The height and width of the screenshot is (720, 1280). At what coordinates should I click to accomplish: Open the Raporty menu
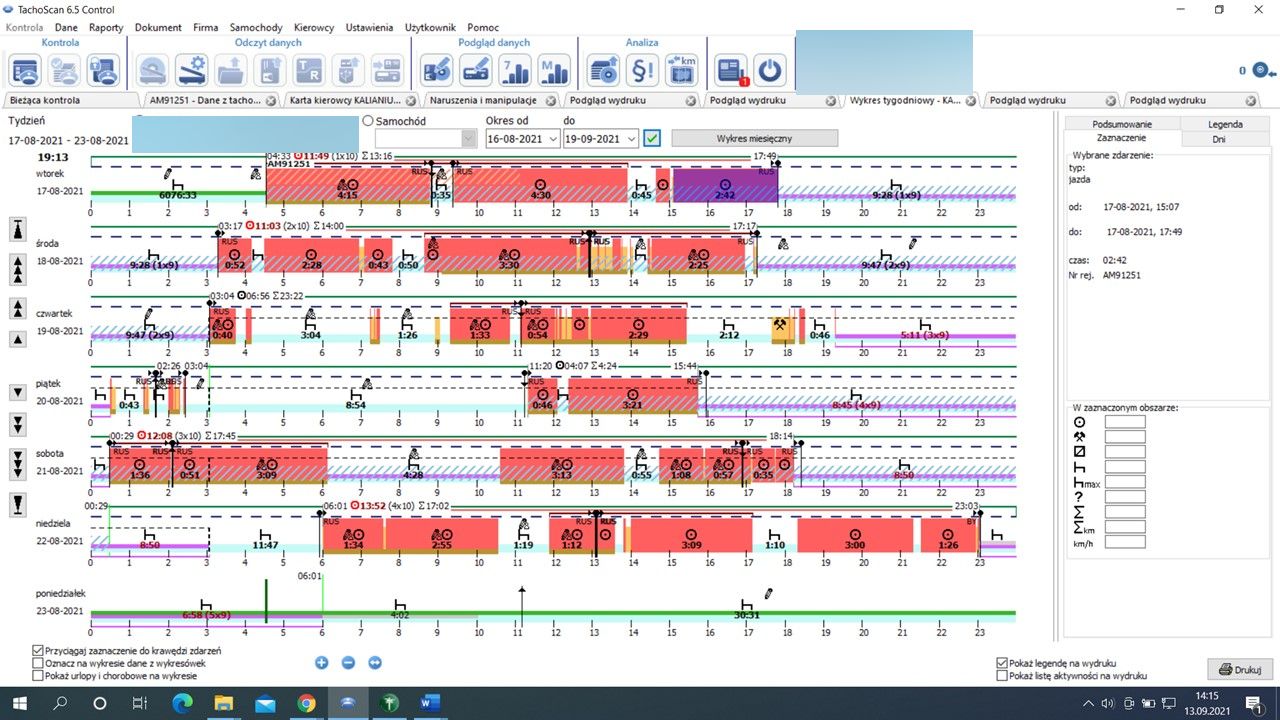pyautogui.click(x=106, y=28)
